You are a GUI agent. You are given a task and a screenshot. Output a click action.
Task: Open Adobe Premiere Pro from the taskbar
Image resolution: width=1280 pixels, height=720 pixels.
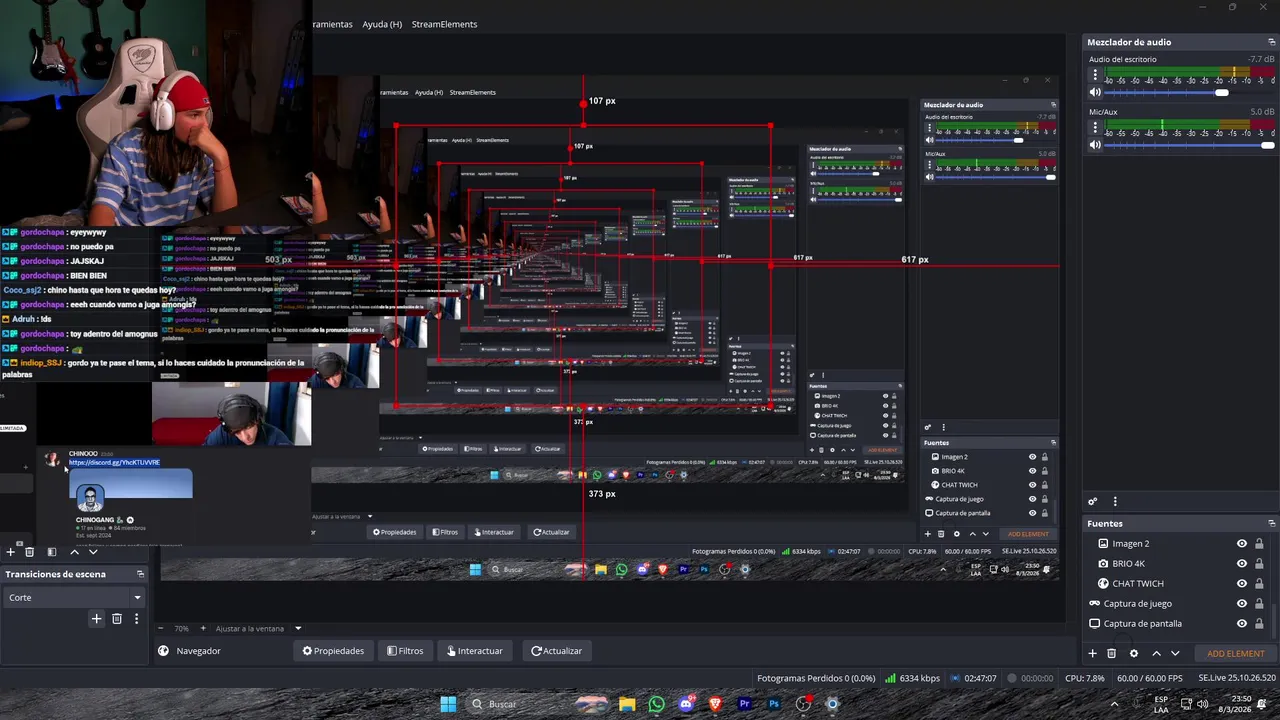click(745, 704)
